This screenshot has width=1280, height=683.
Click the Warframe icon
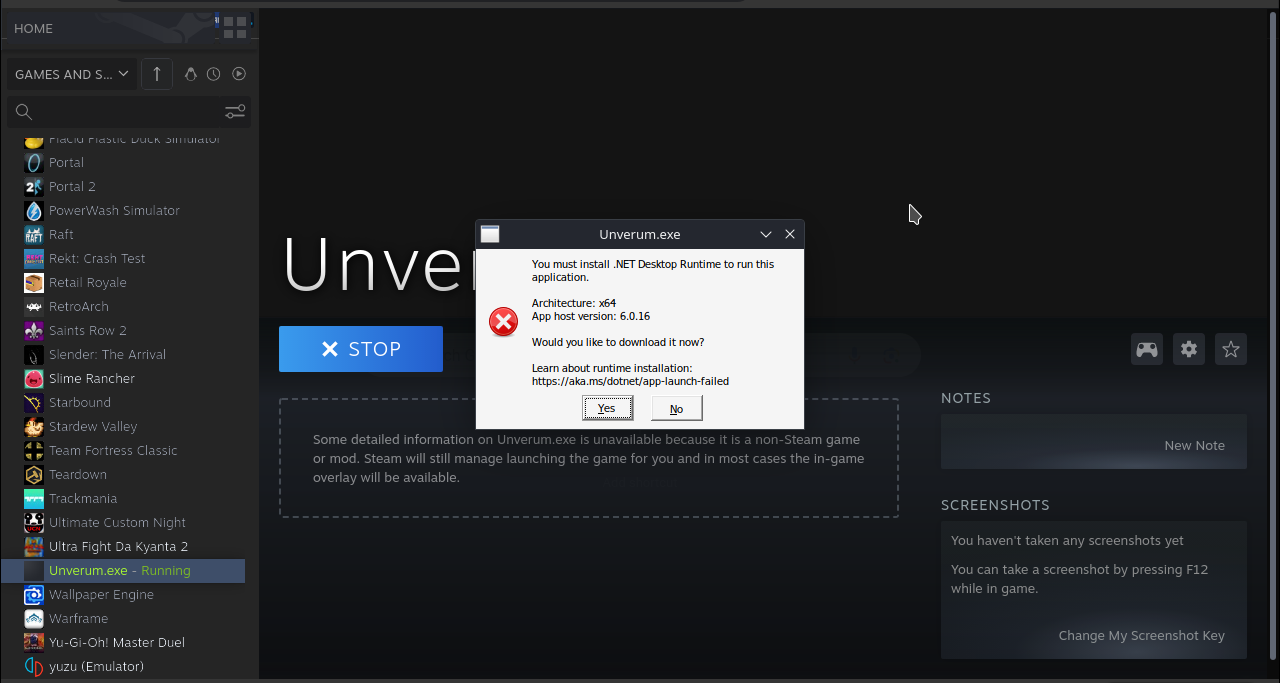click(34, 618)
